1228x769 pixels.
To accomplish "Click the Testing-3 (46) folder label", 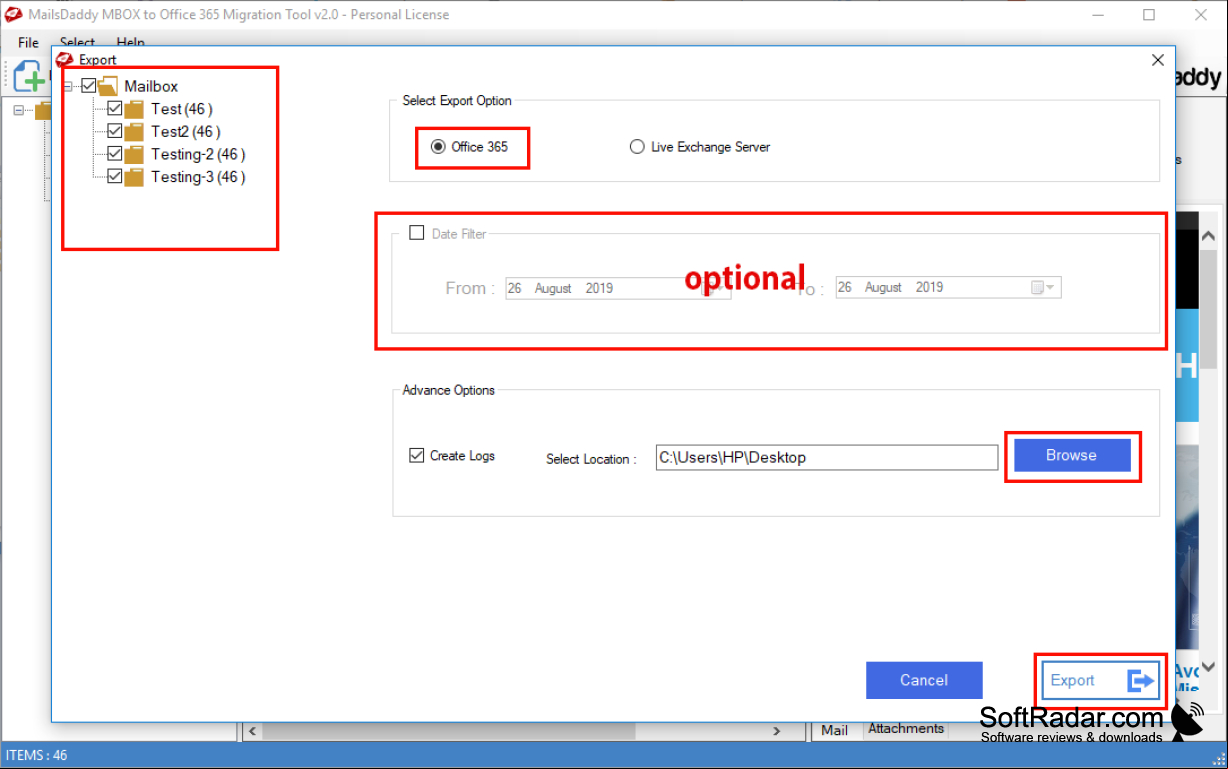I will pos(198,177).
